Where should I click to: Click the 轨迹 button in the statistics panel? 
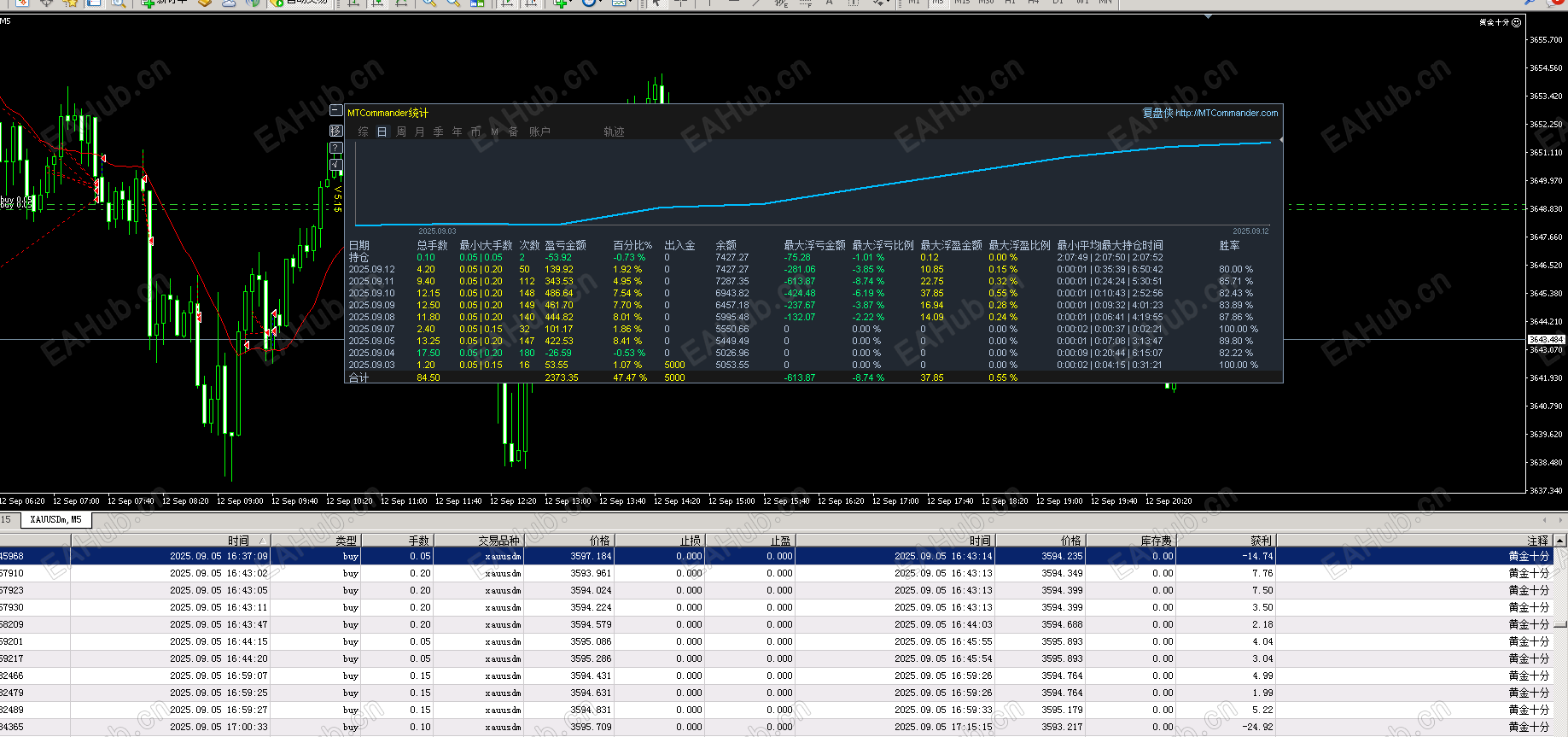pyautogui.click(x=614, y=132)
